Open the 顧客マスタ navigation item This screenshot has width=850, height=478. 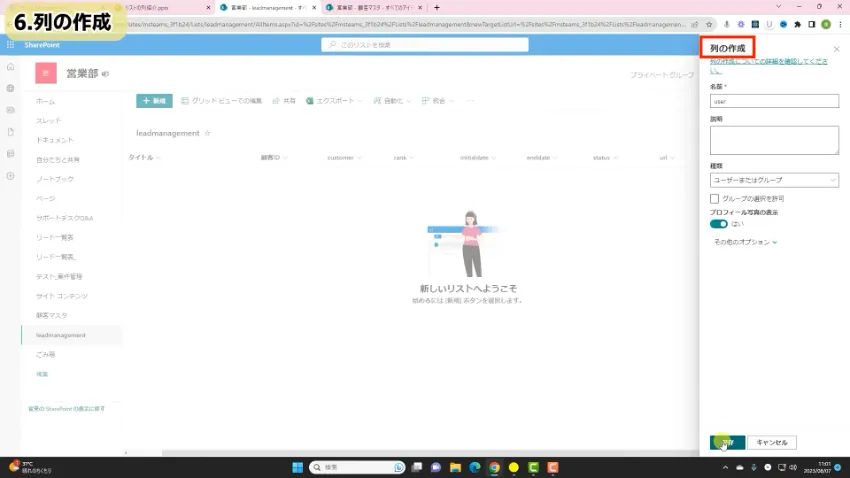point(52,315)
